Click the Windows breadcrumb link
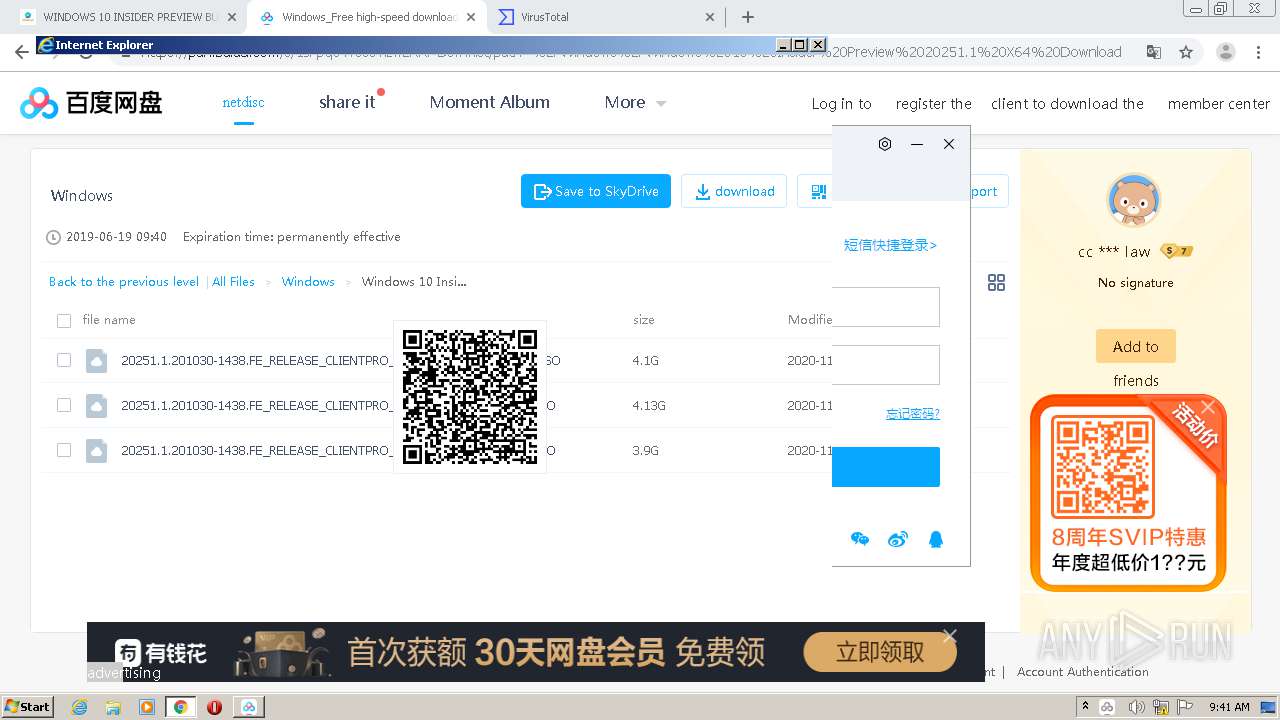This screenshot has width=1280, height=720. [308, 282]
